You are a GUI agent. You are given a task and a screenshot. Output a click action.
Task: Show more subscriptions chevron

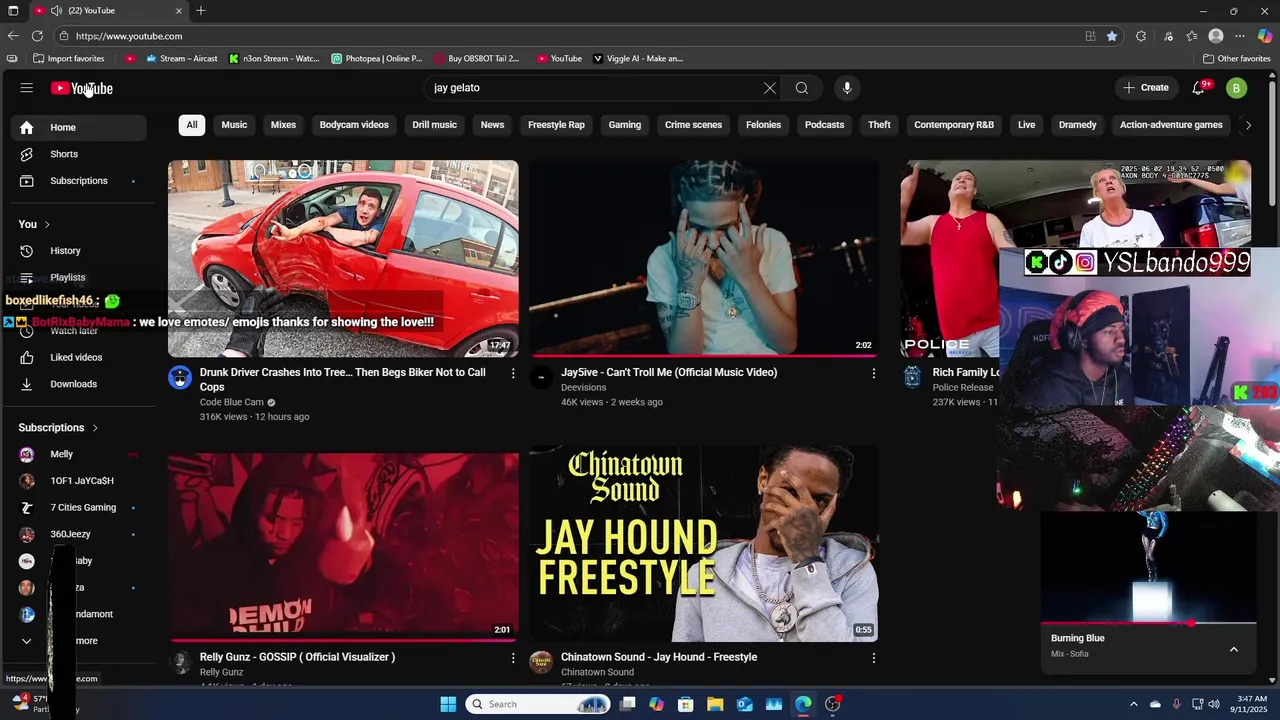[27, 641]
